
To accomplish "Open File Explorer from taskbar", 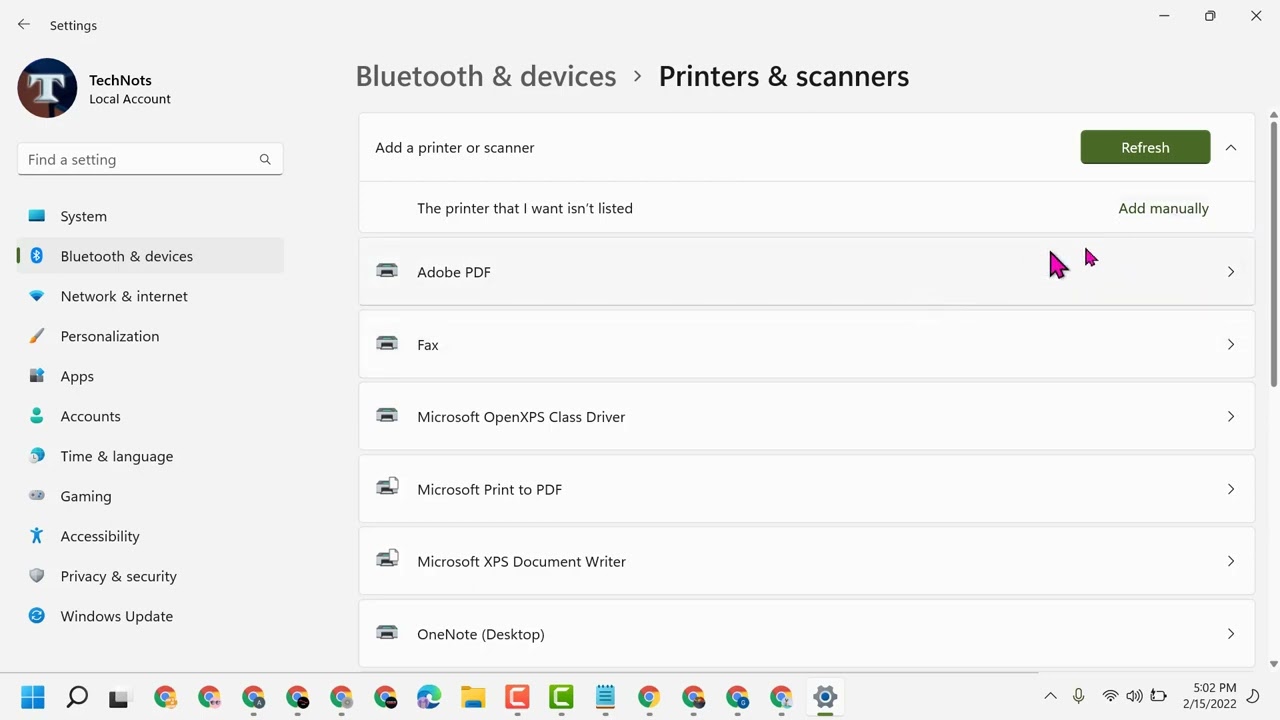I will 473,697.
